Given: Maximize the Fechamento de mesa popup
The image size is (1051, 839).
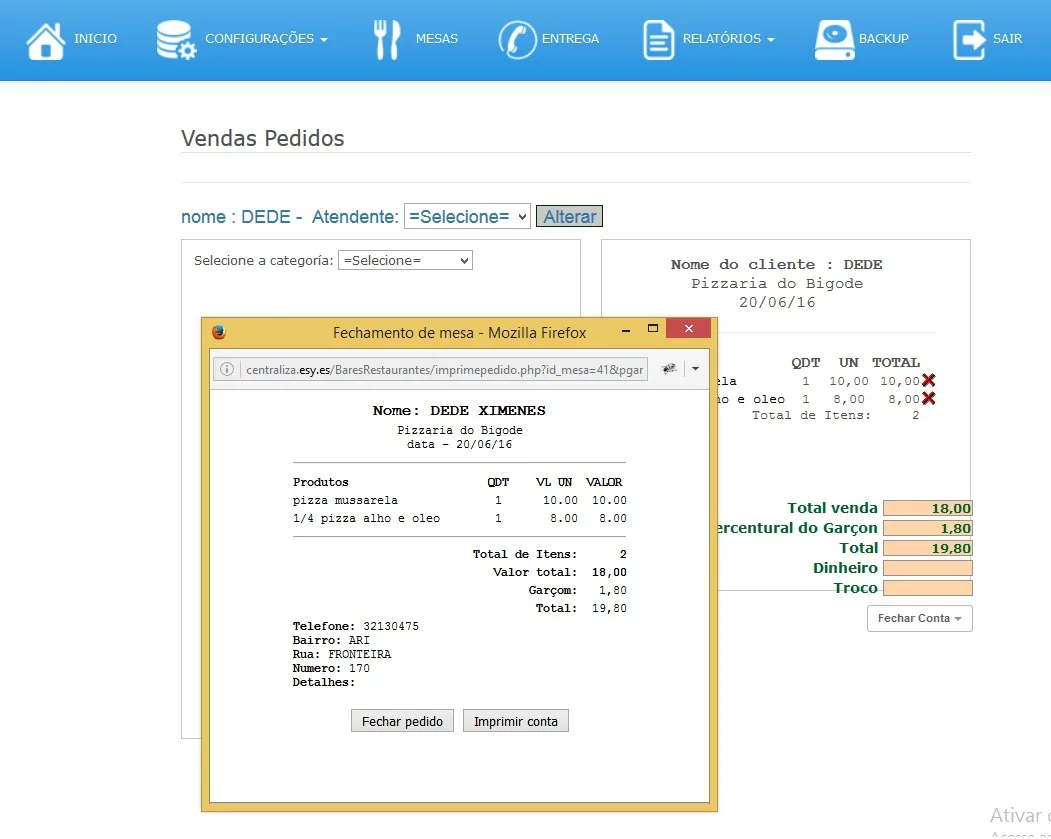Looking at the screenshot, I should pyautogui.click(x=653, y=328).
